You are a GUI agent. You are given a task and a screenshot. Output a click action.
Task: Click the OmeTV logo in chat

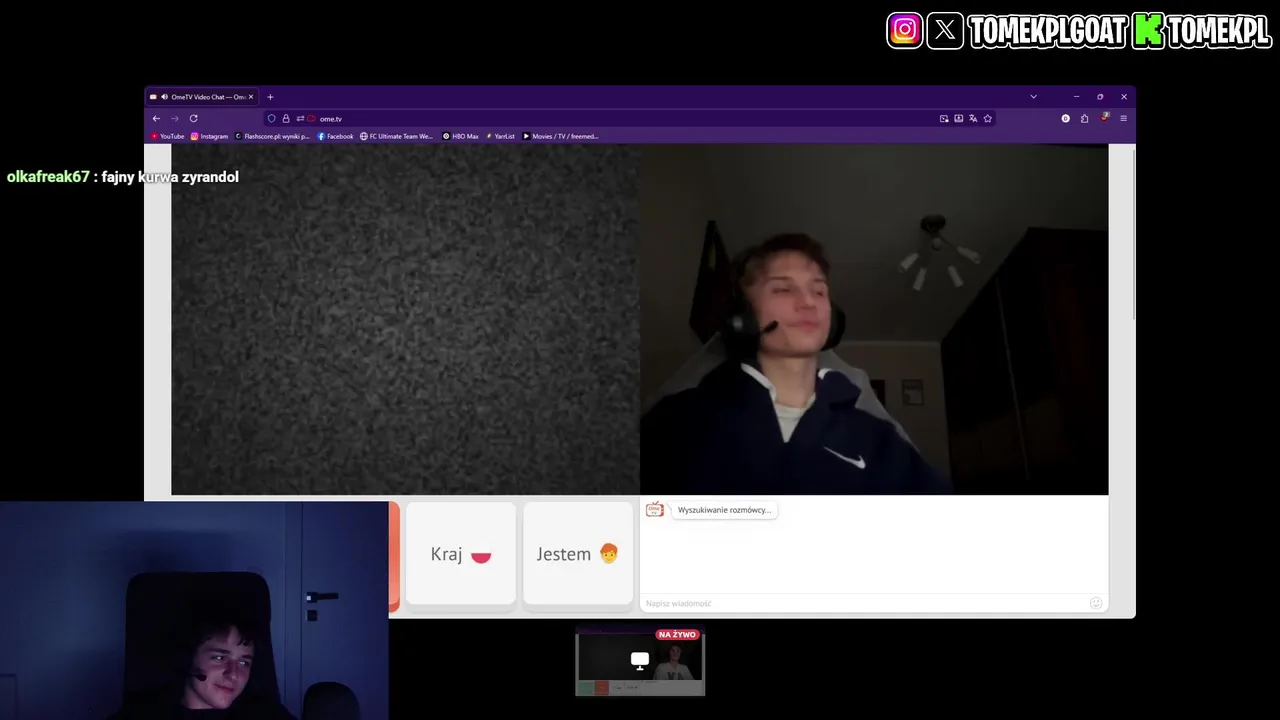coord(655,510)
